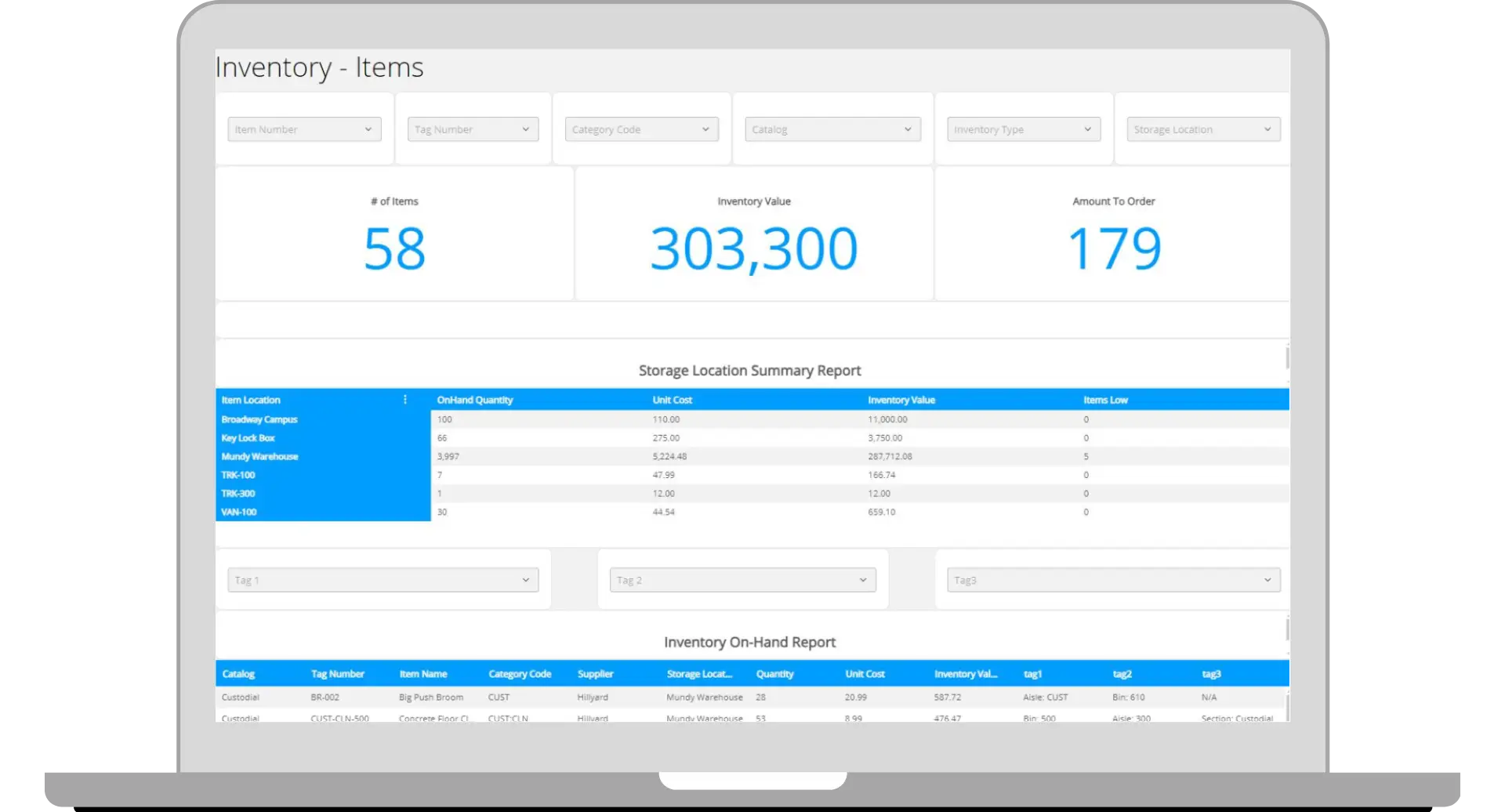This screenshot has width=1505, height=812.
Task: Open the Tag3 filter dropdown
Action: click(x=1113, y=580)
